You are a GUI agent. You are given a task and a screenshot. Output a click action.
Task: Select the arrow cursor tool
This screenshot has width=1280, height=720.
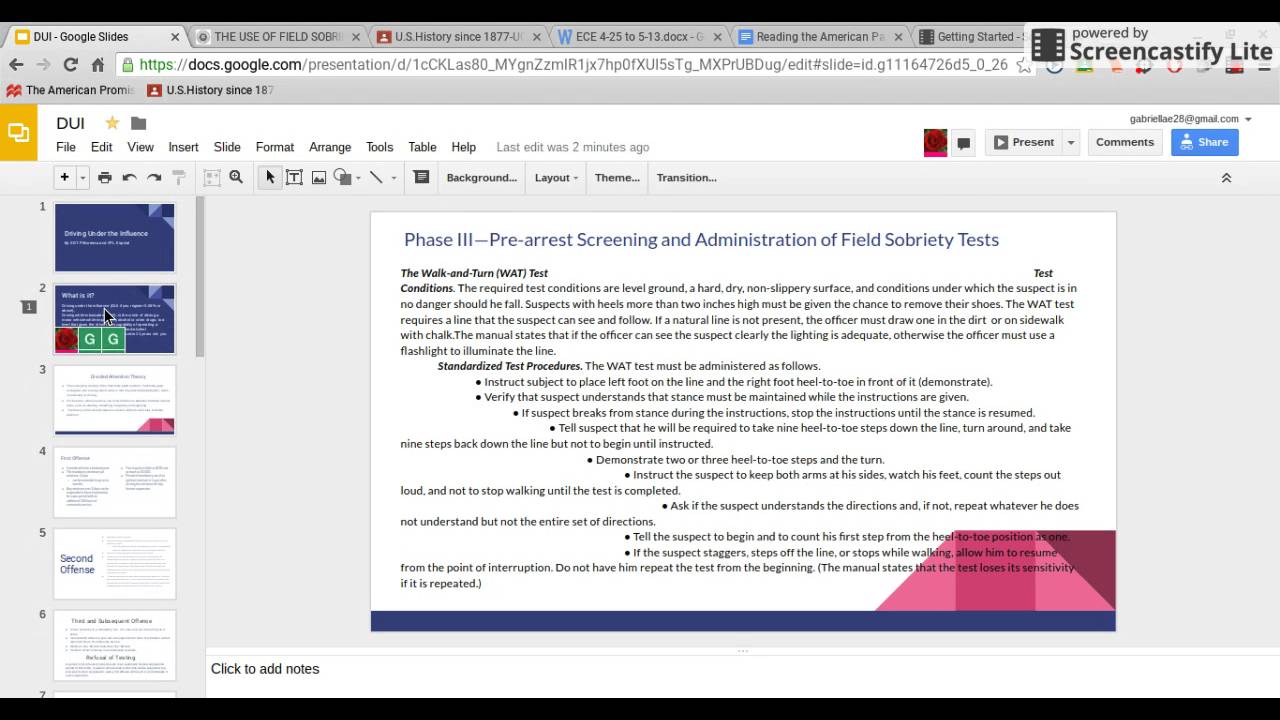click(x=269, y=177)
